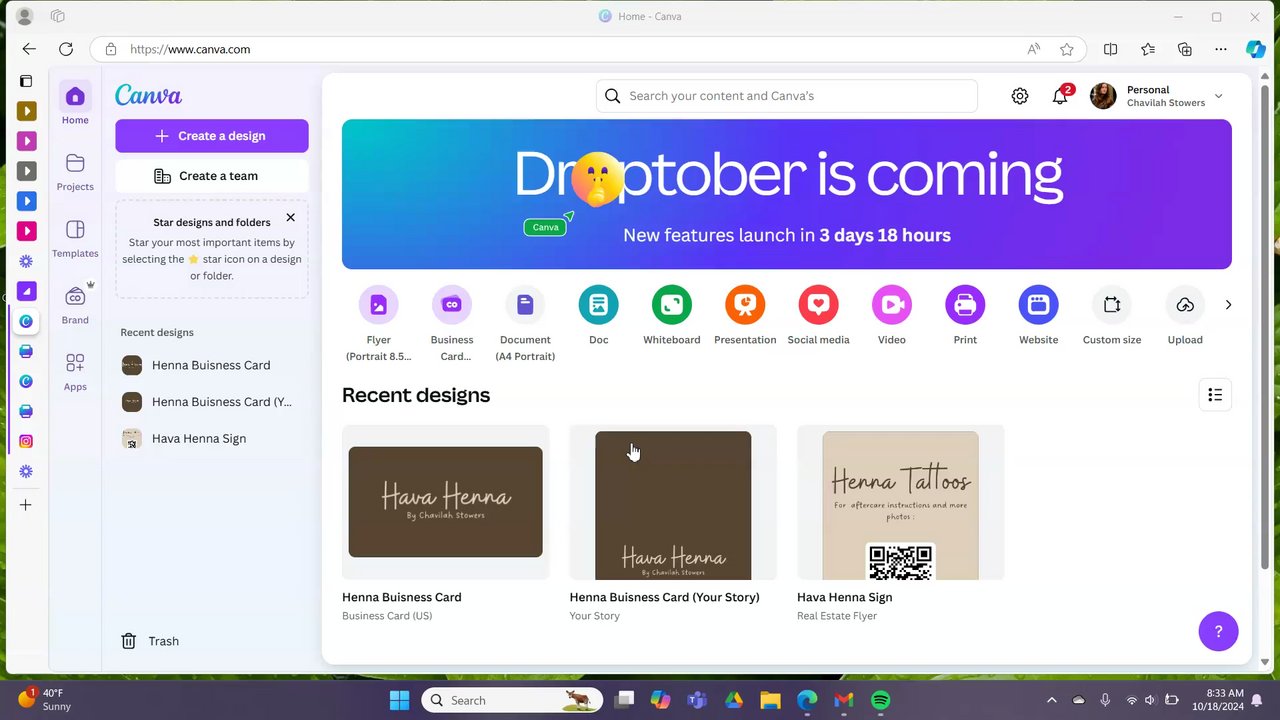
Task: Click the Canva logo
Action: (148, 95)
